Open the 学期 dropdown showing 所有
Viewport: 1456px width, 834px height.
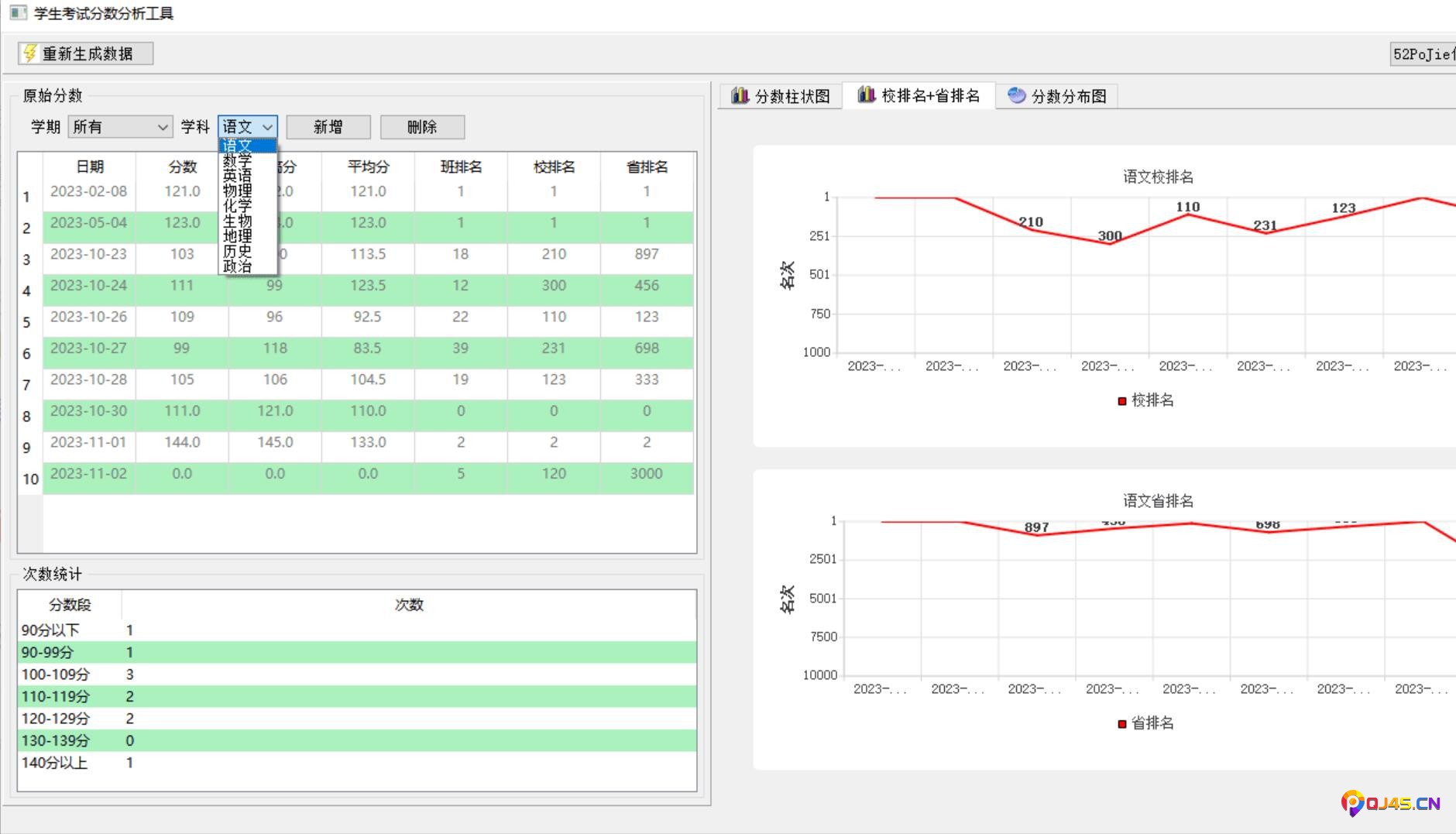(120, 126)
